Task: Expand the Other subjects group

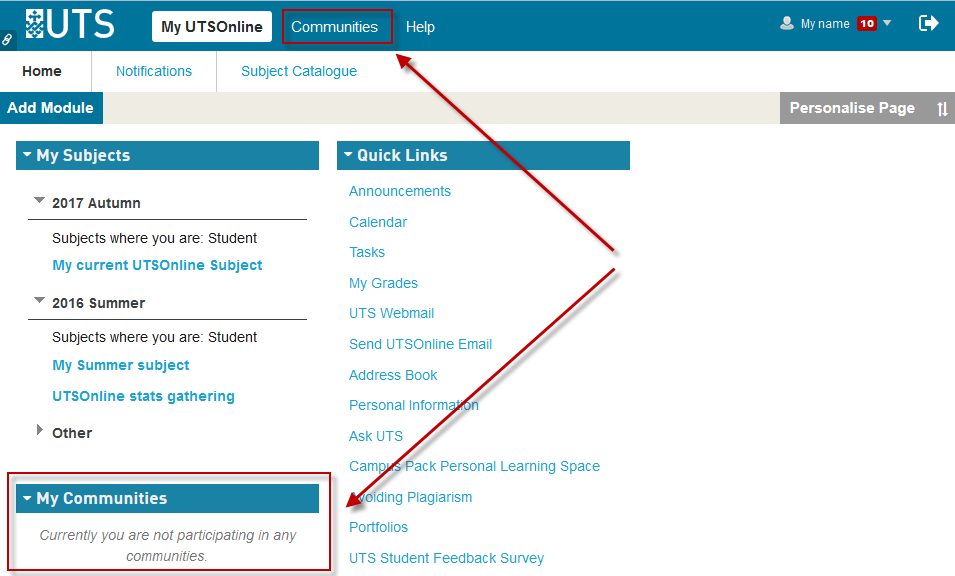Action: pyautogui.click(x=40, y=431)
